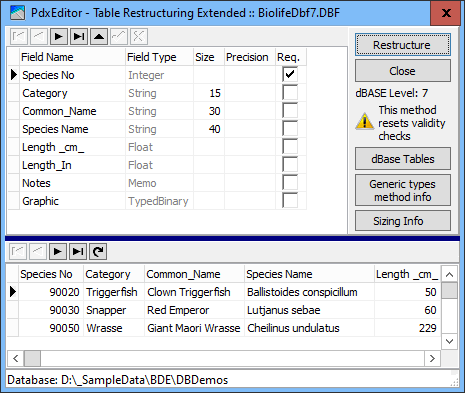
Task: Click the Database path in status bar
Action: point(118,380)
